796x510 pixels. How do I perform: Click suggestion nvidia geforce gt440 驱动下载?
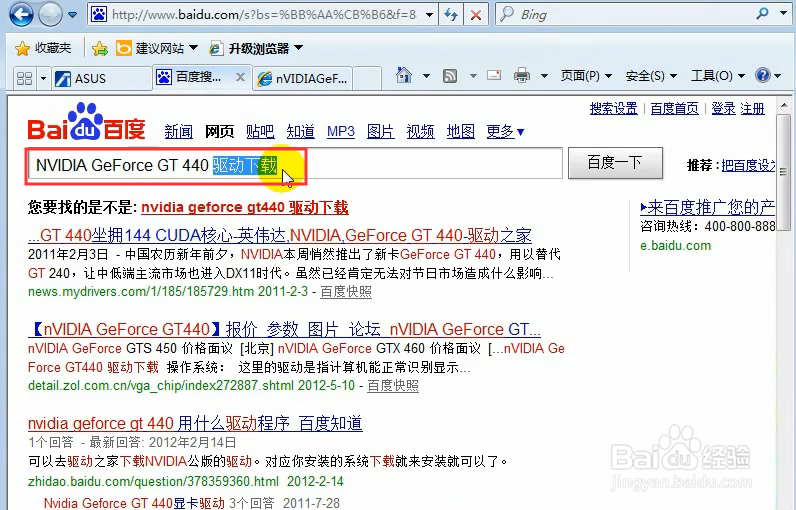pos(245,207)
